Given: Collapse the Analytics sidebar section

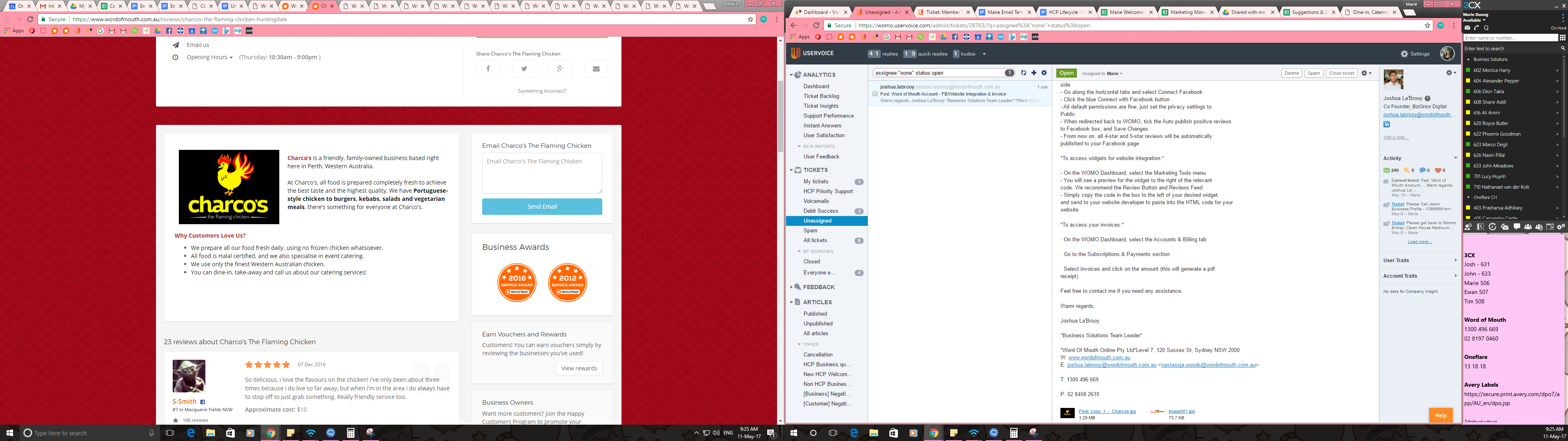Looking at the screenshot, I should tap(791, 75).
